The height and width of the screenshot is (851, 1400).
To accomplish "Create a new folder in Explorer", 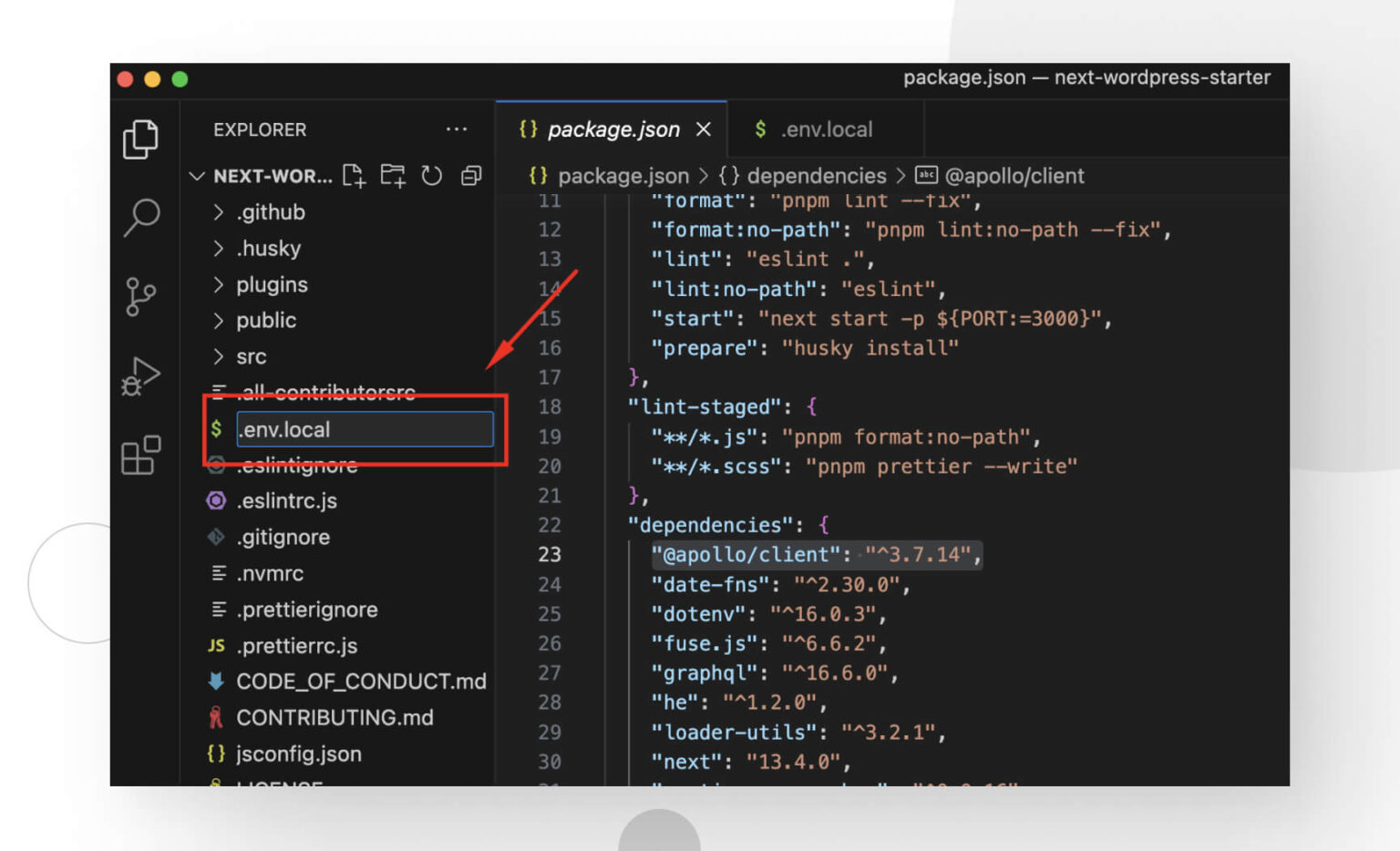I will [x=392, y=176].
